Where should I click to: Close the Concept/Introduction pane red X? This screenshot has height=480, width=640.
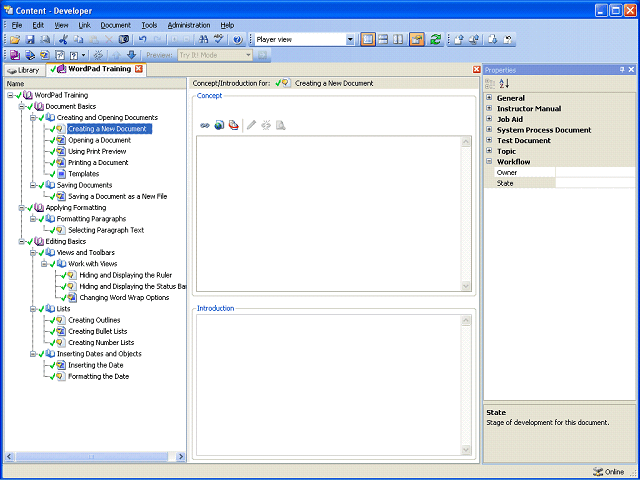[x=476, y=70]
